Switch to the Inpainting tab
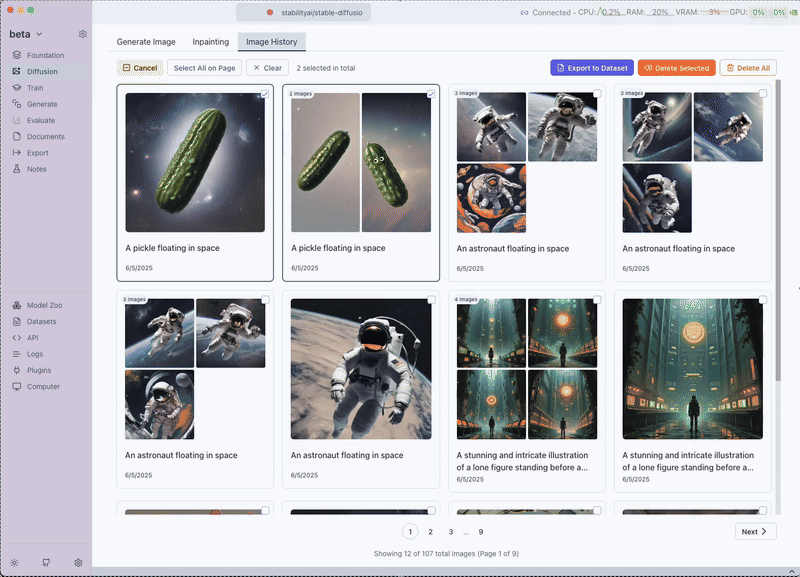Screen dimensions: 800x577 pyautogui.click(x=210, y=42)
